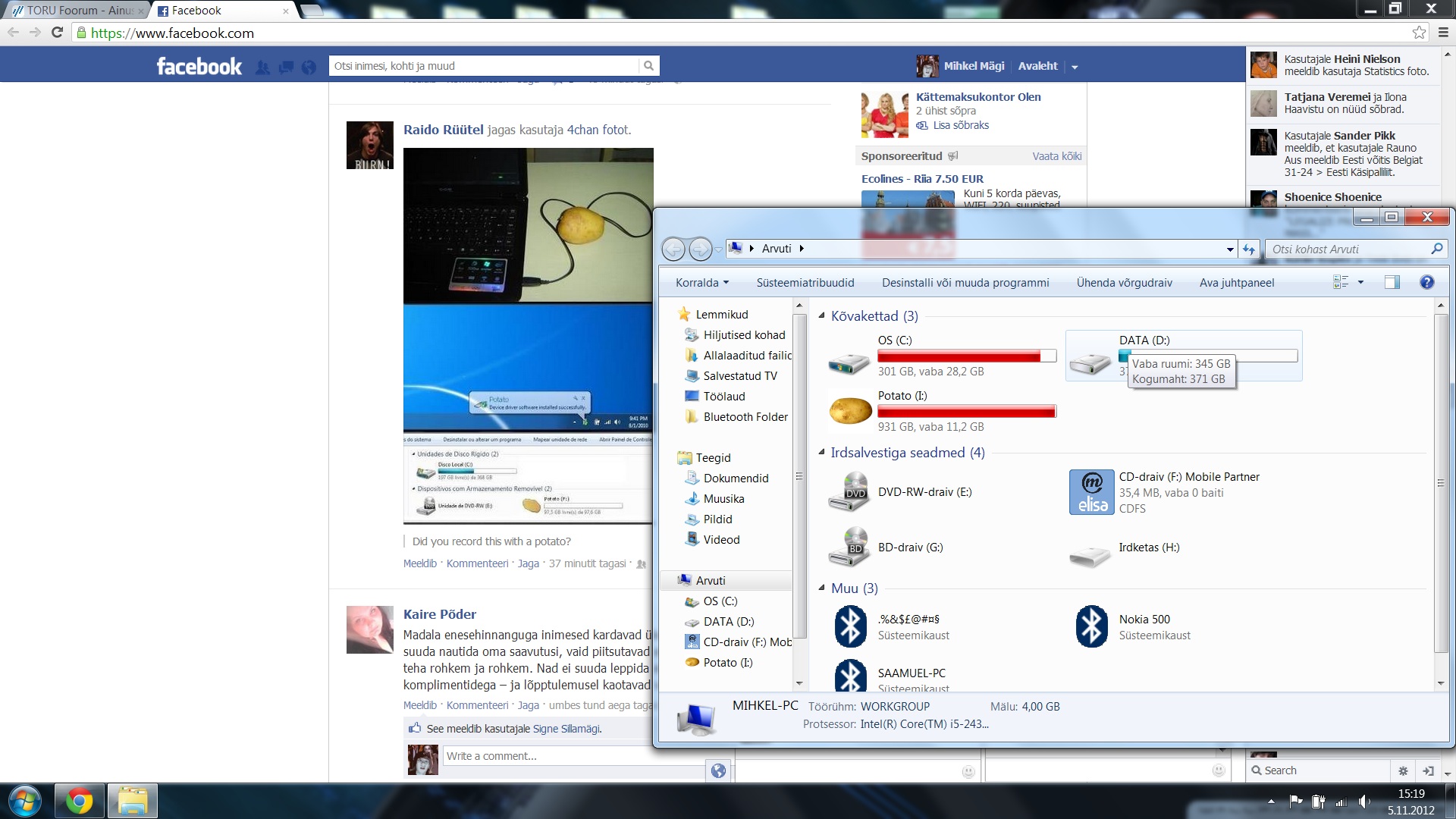Go back in Explorer window

click(673, 249)
